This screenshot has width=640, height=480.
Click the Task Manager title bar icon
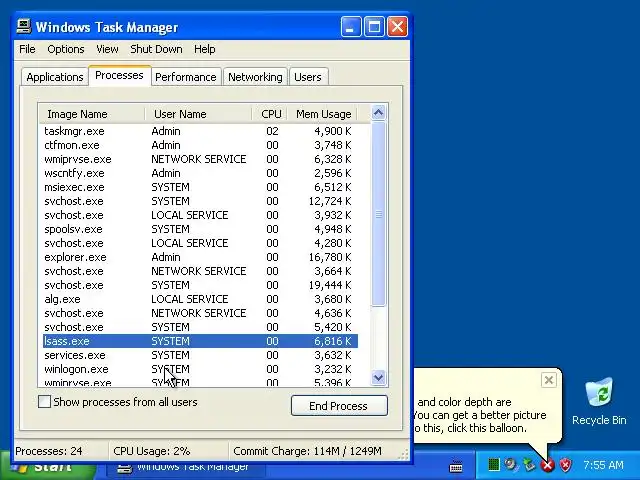click(x=24, y=27)
